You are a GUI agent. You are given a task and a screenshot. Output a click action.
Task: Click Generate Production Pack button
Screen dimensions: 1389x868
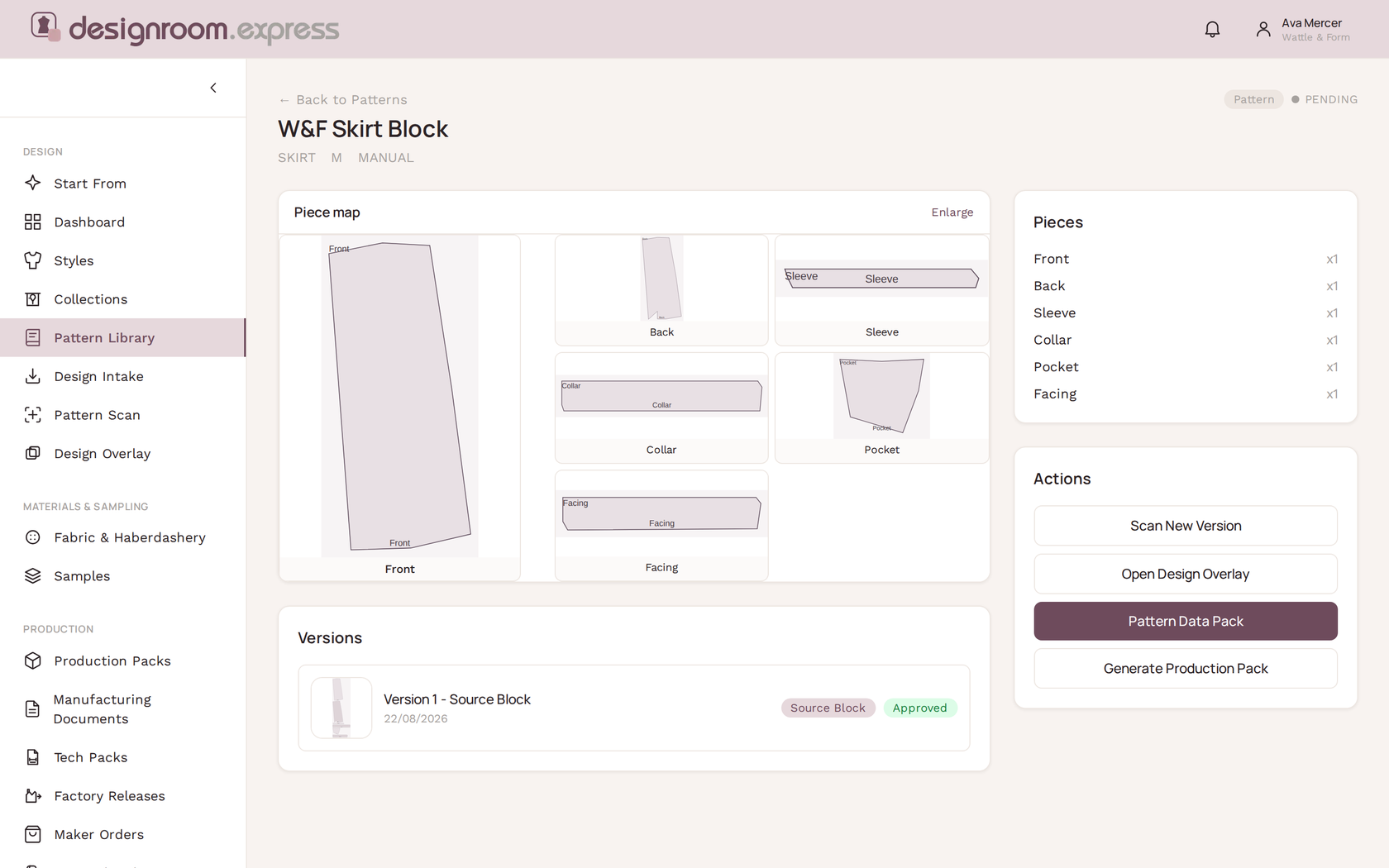[x=1186, y=668]
